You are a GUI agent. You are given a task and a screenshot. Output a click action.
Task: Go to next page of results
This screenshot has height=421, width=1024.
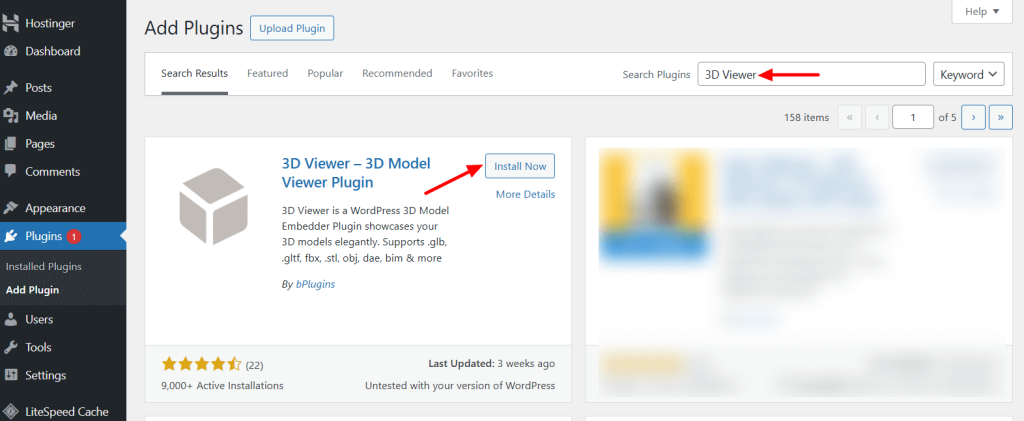point(973,117)
